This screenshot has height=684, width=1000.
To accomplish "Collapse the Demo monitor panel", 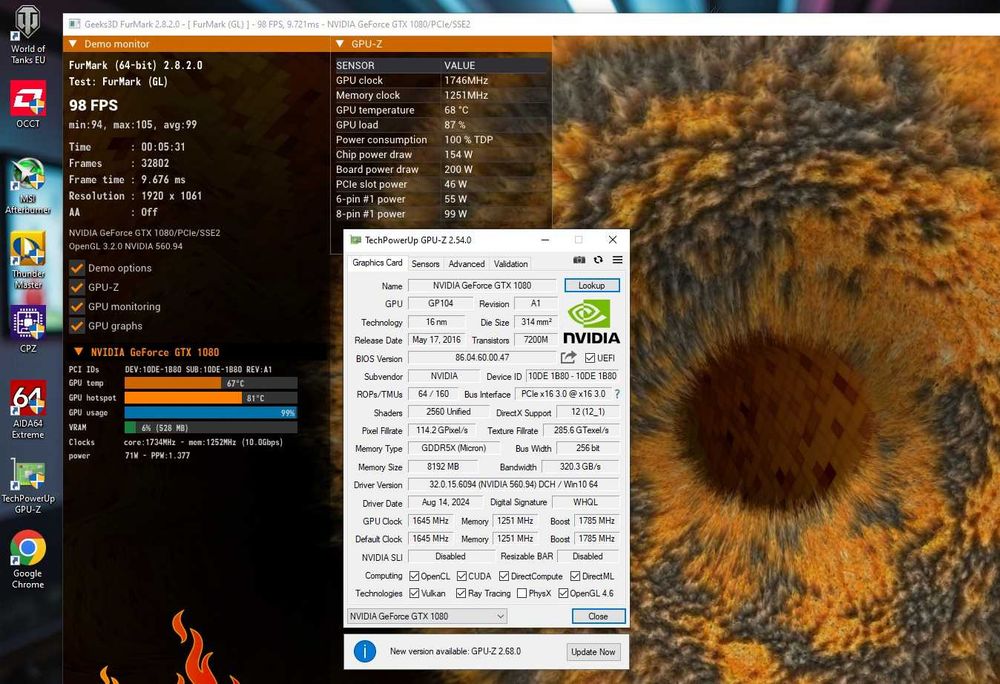I will point(73,44).
